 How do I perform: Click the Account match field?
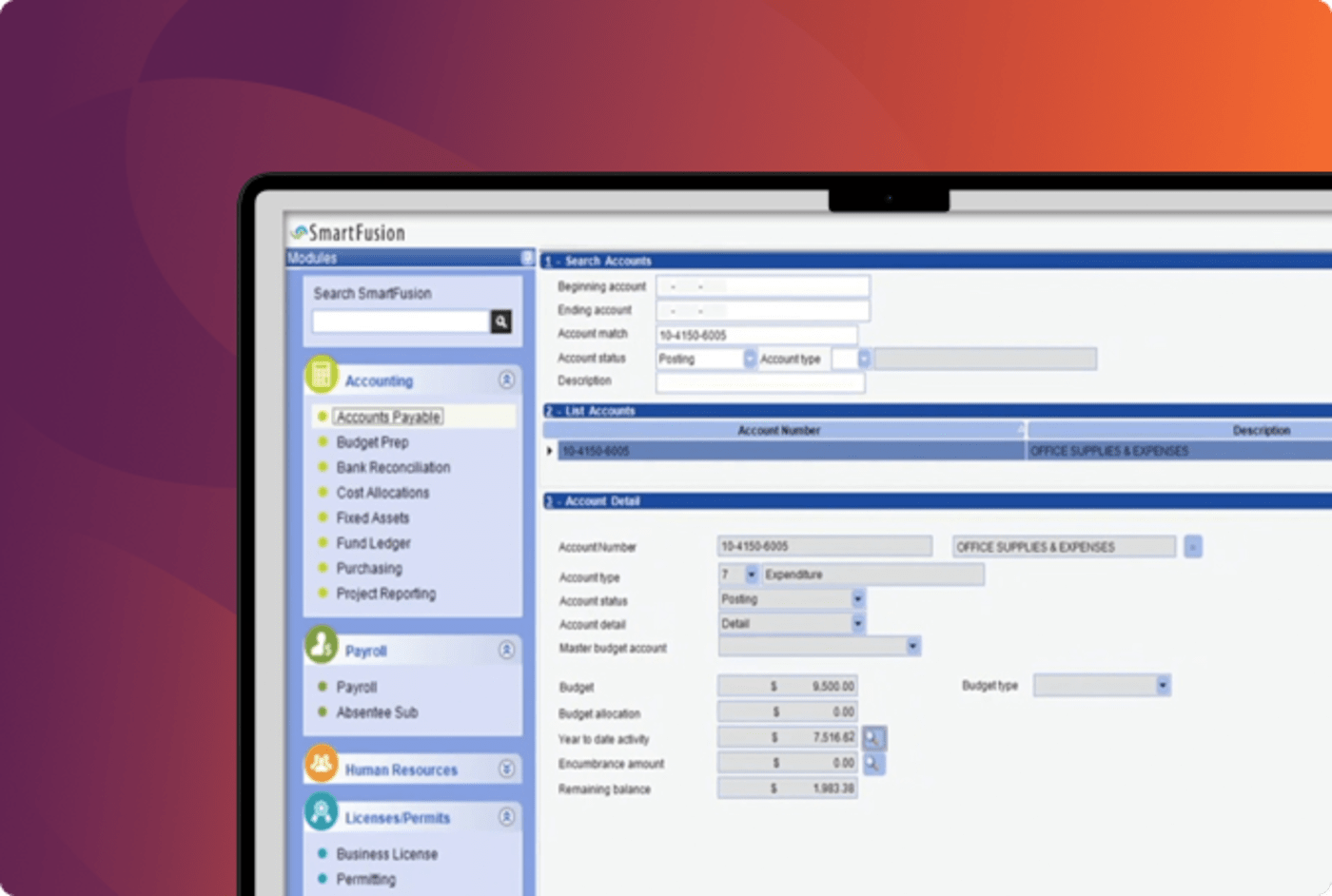(756, 335)
